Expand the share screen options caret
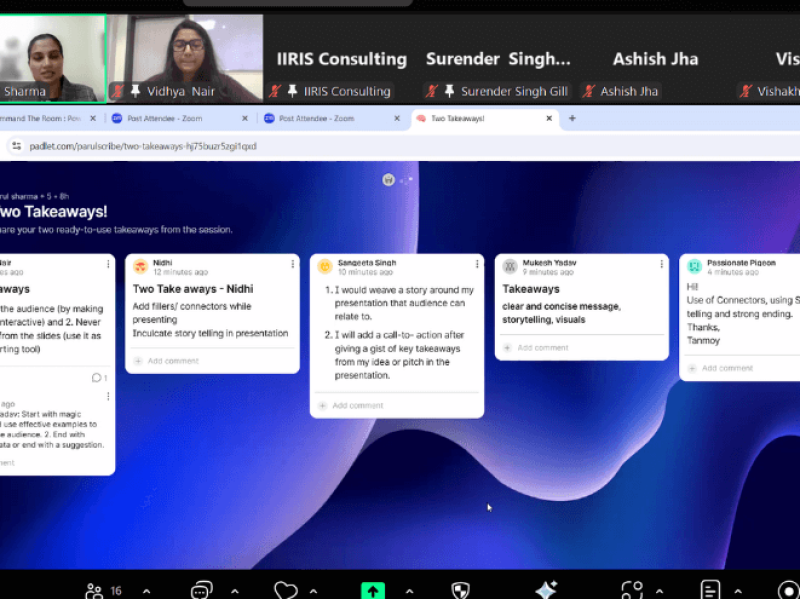 click(409, 591)
